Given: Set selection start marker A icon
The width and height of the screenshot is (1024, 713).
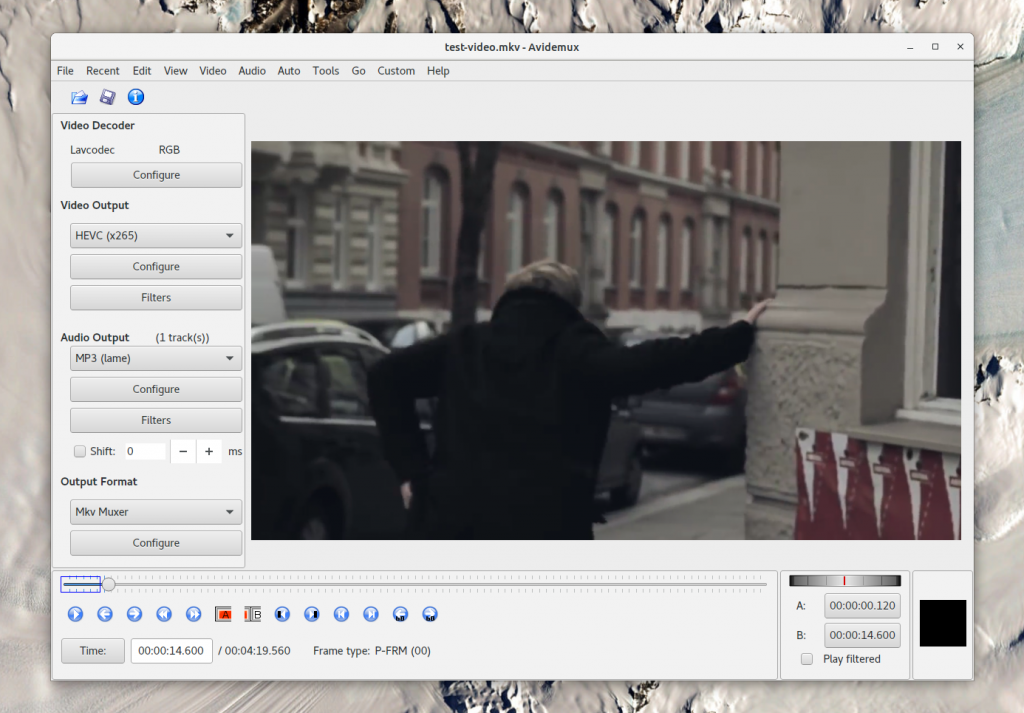Looking at the screenshot, I should coord(223,614).
